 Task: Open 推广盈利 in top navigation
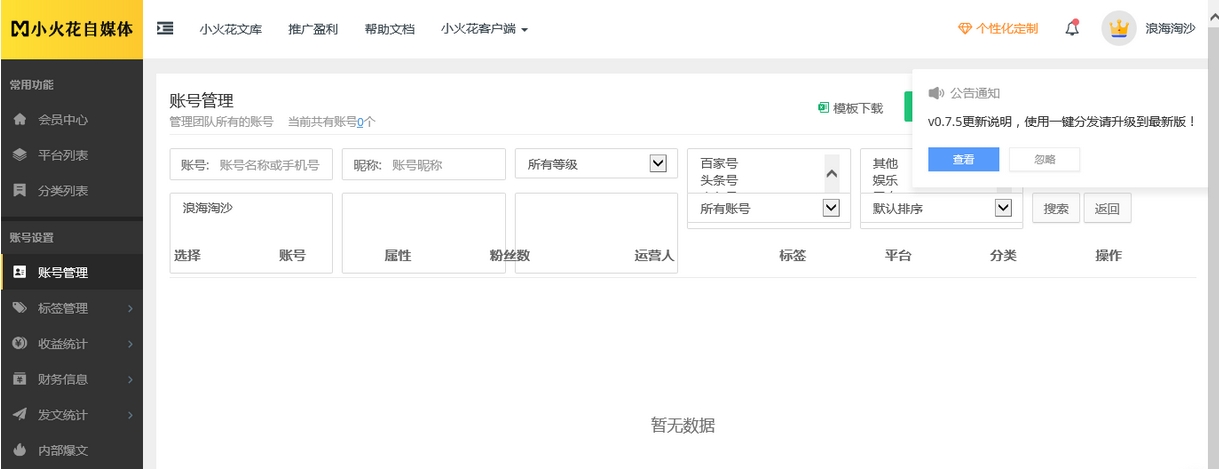(x=313, y=29)
